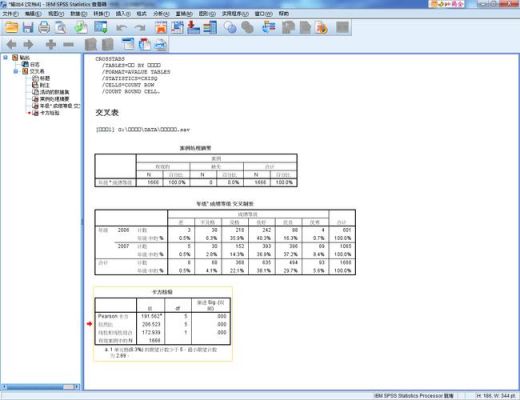Click the 2007 row label in the crosstab
Screen dimensions: 520x400
pyautogui.click(x=123, y=246)
